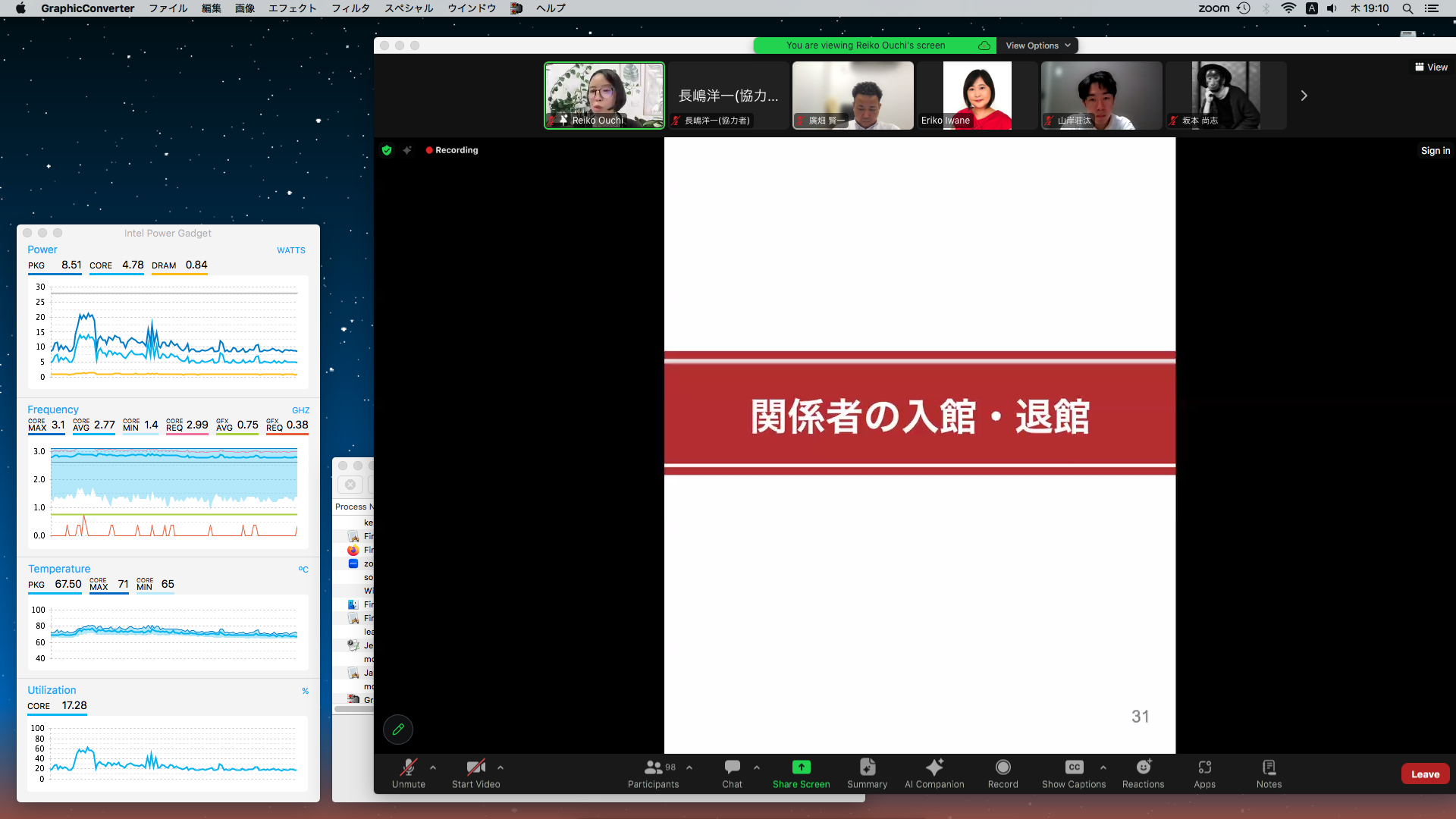
Task: Click the red Leave button
Action: 1425,774
